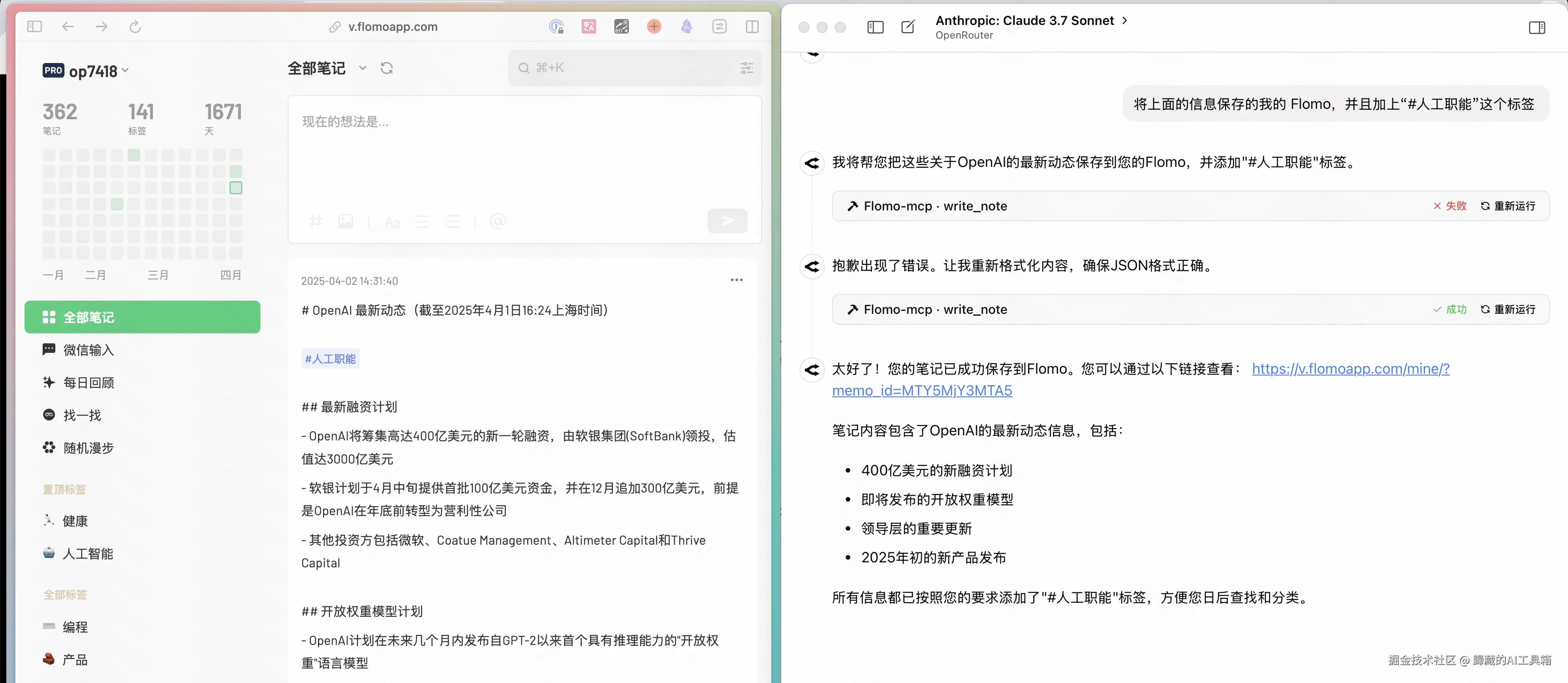Open the 全部笔记 view dropdown arrow
The height and width of the screenshot is (683, 1568).
tap(363, 68)
